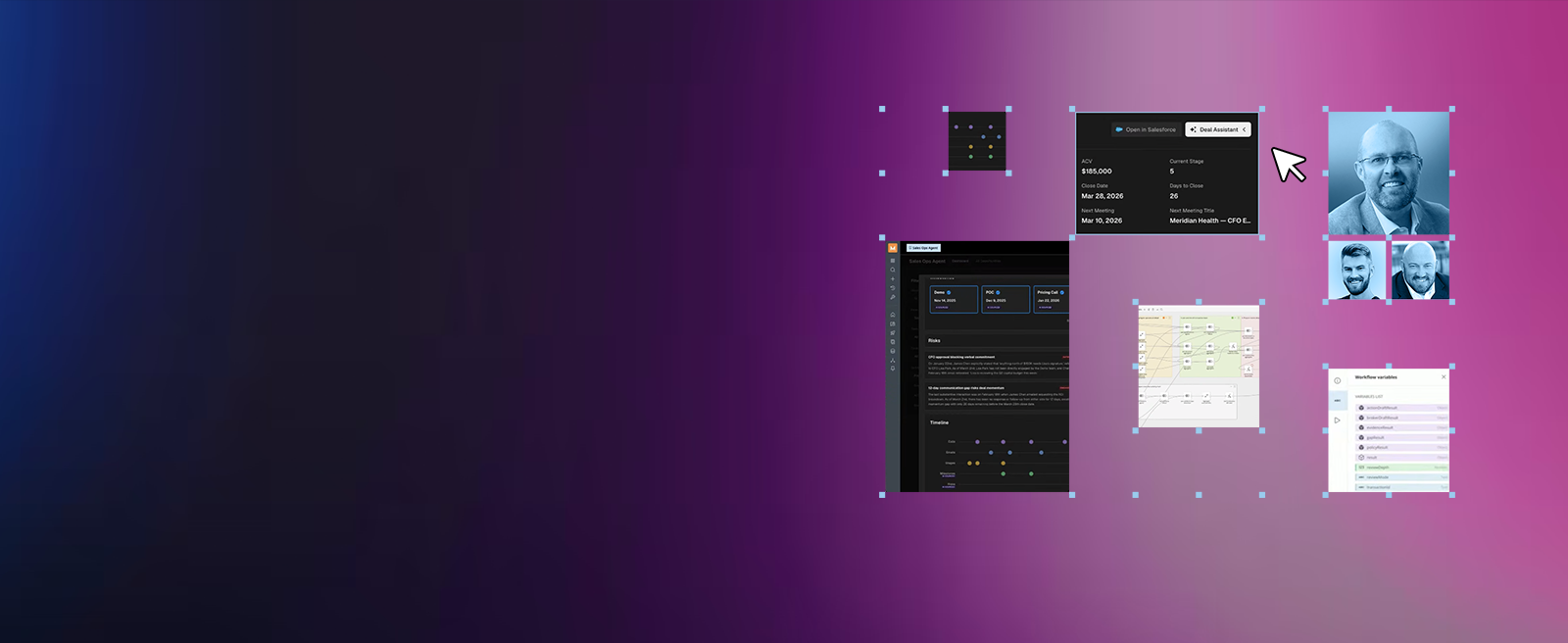Select the Demo milestone card

954,299
